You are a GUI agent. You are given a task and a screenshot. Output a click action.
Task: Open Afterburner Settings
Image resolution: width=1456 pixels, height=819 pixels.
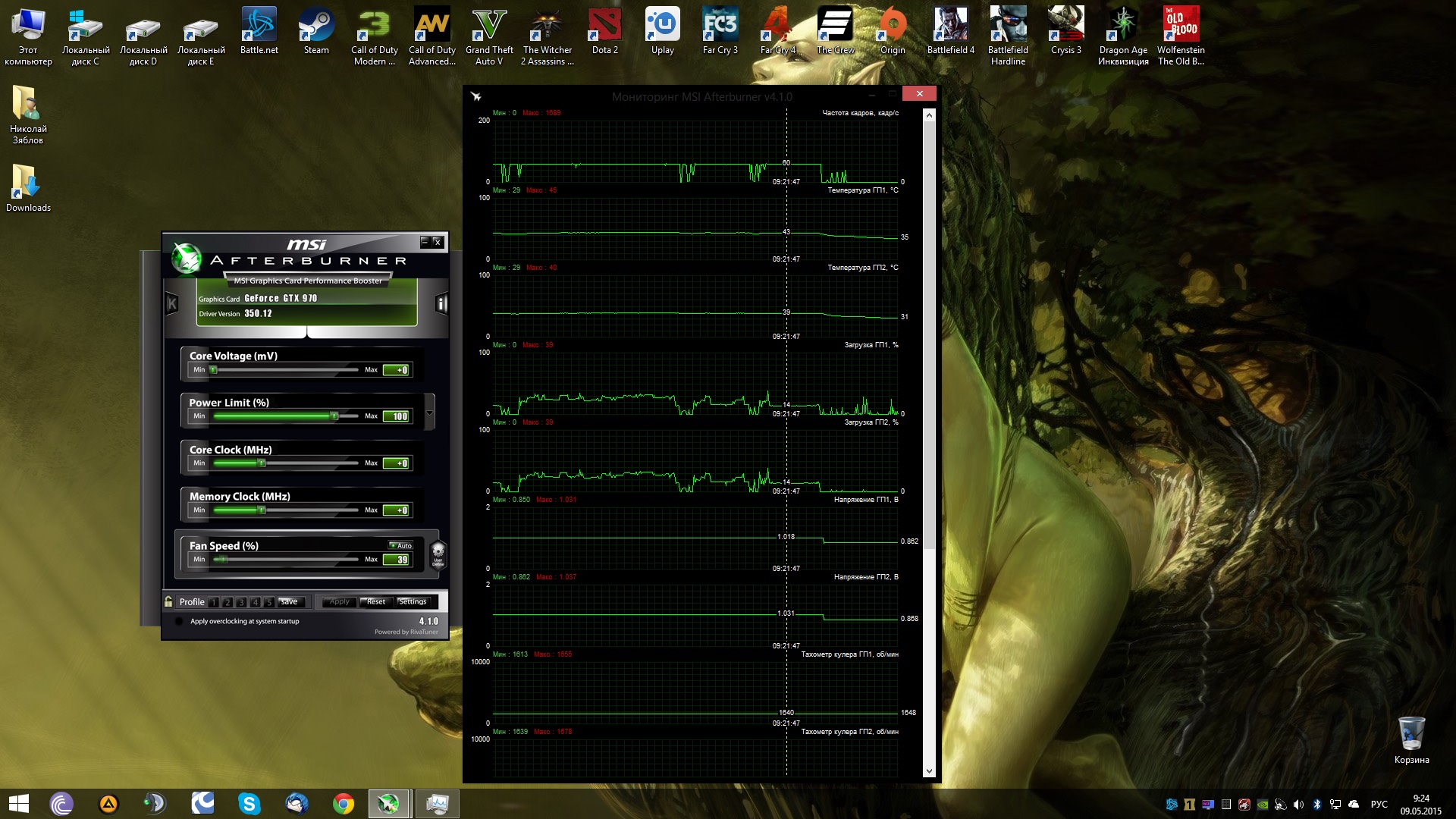[413, 601]
